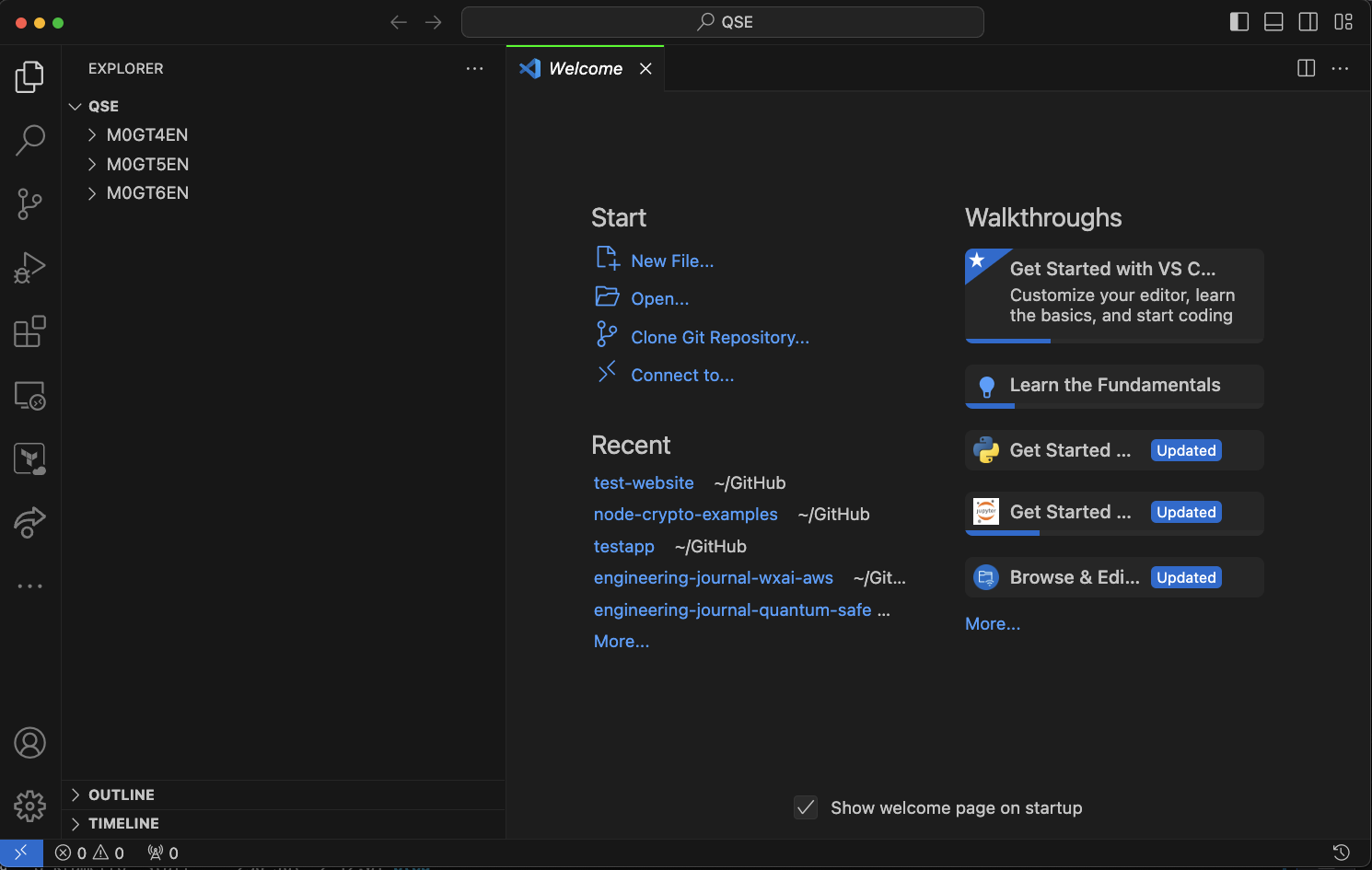Select the Welcome tab
This screenshot has width=1372, height=870.
pyautogui.click(x=585, y=69)
